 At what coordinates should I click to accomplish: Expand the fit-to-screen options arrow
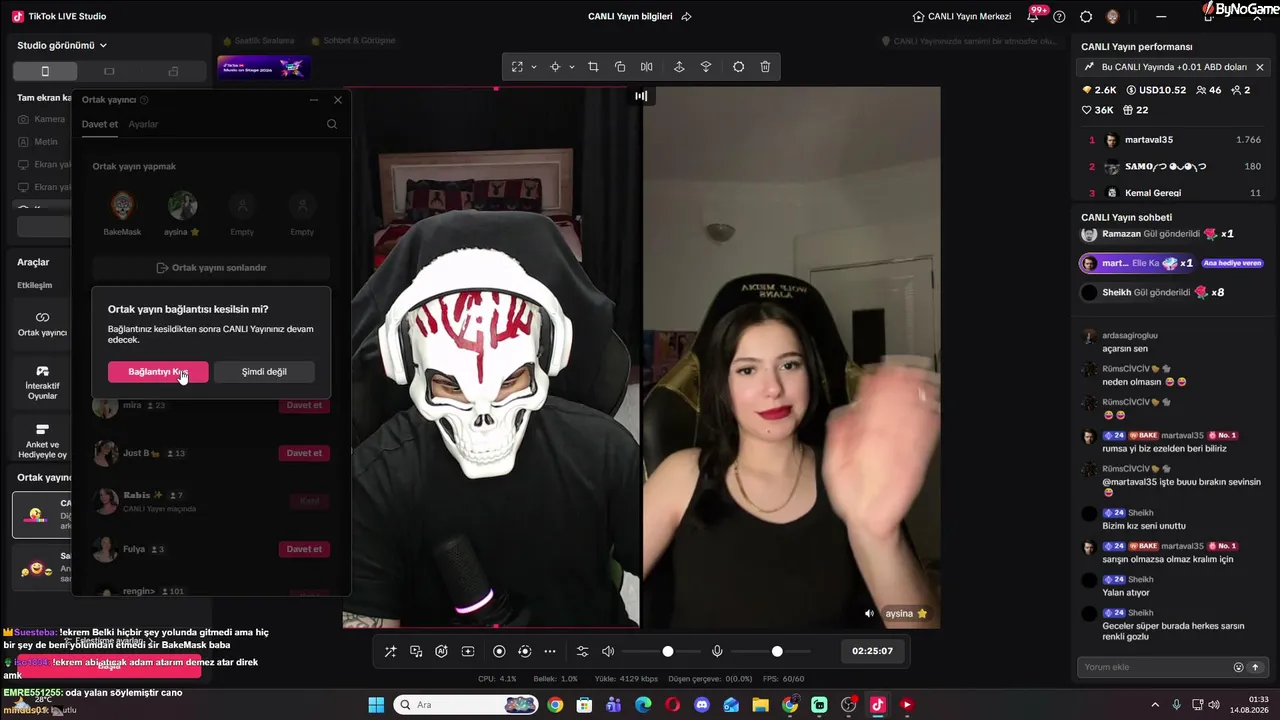(534, 67)
